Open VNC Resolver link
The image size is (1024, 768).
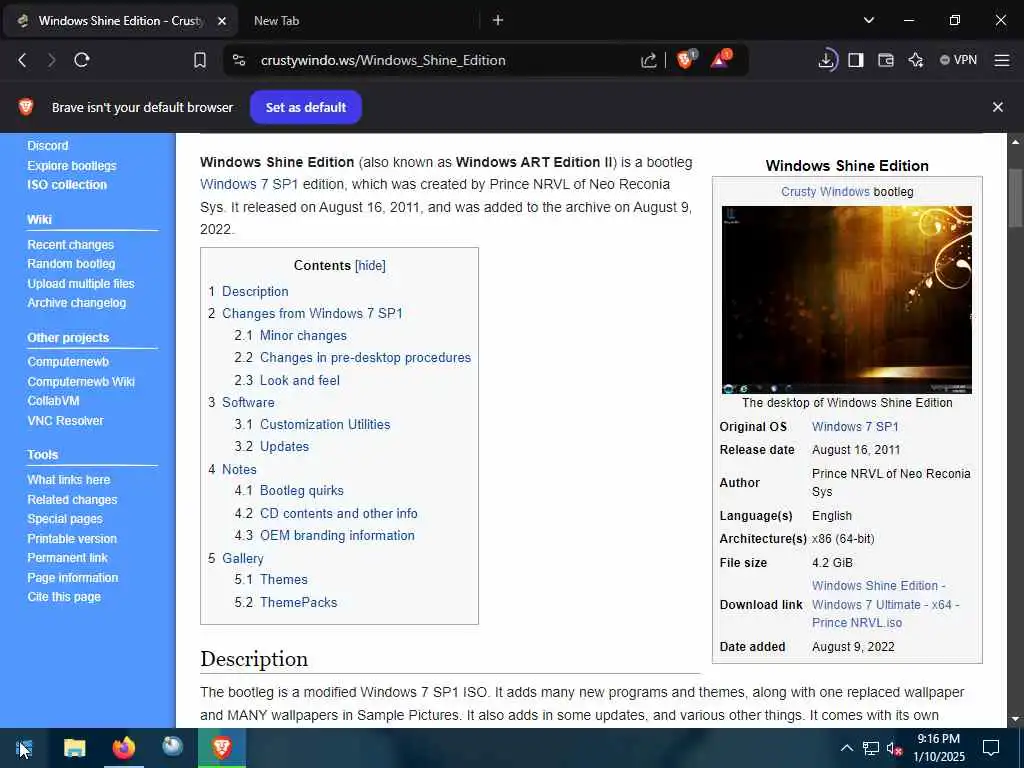(x=65, y=421)
